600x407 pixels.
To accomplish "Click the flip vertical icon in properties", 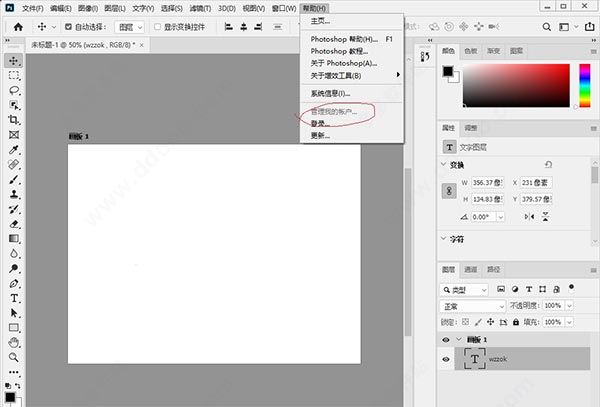I will click(546, 217).
